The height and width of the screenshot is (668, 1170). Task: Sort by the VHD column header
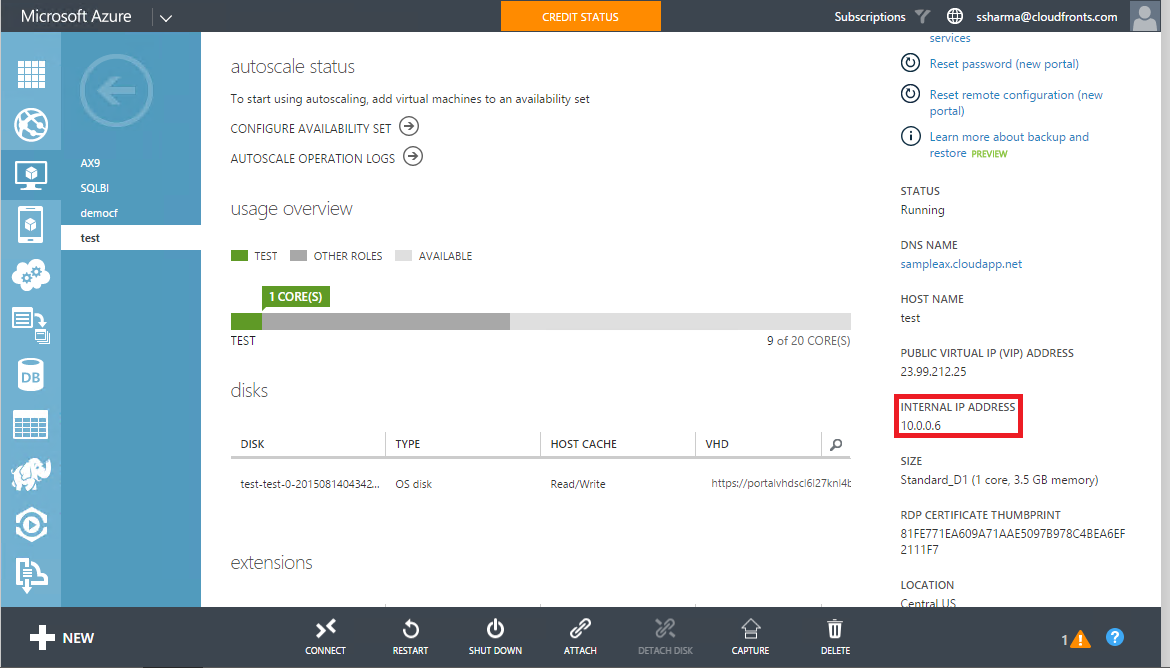tap(716, 444)
